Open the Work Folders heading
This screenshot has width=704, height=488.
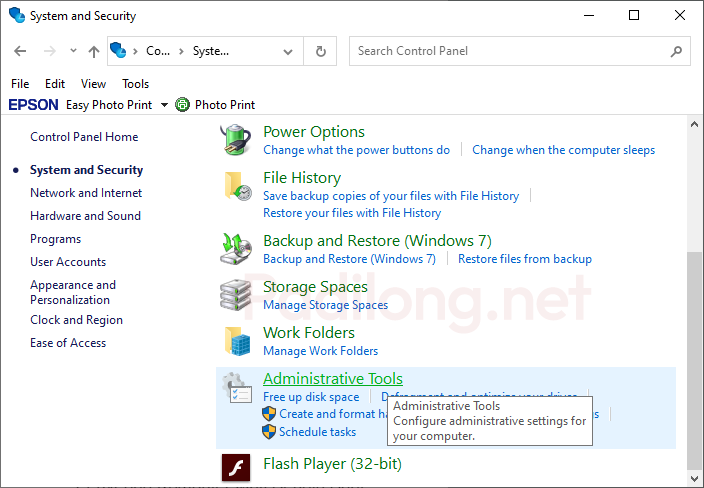309,333
